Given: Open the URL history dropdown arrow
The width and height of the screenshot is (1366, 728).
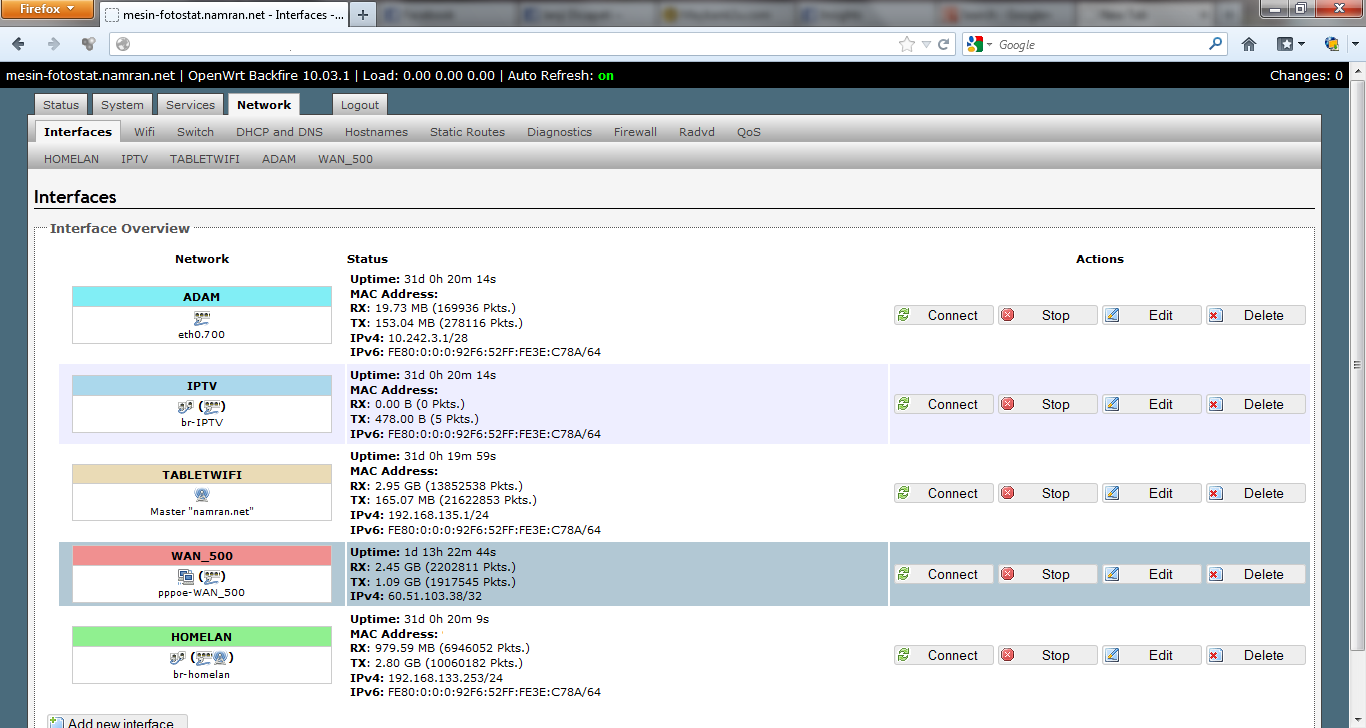Looking at the screenshot, I should coord(926,44).
